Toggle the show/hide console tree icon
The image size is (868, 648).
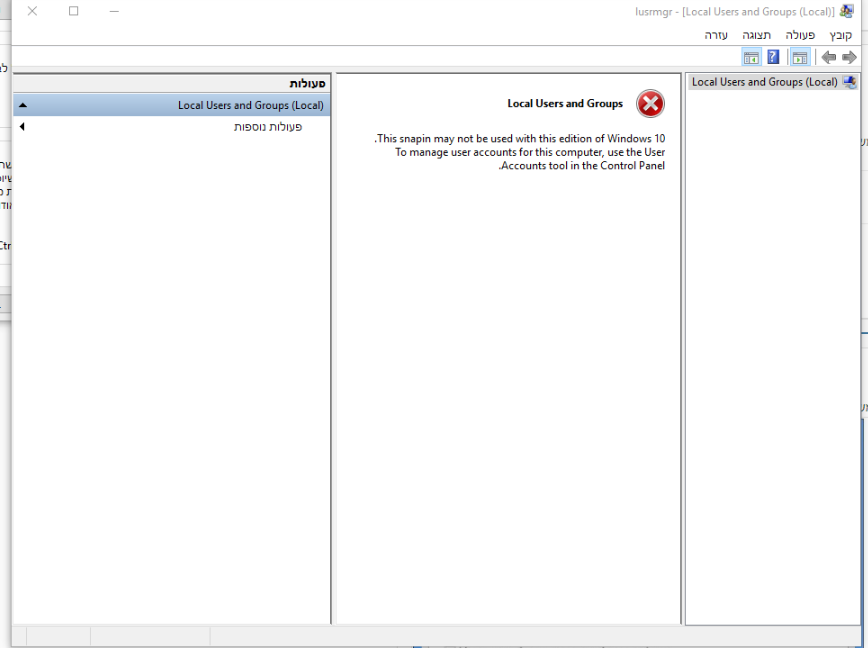pyautogui.click(x=800, y=57)
